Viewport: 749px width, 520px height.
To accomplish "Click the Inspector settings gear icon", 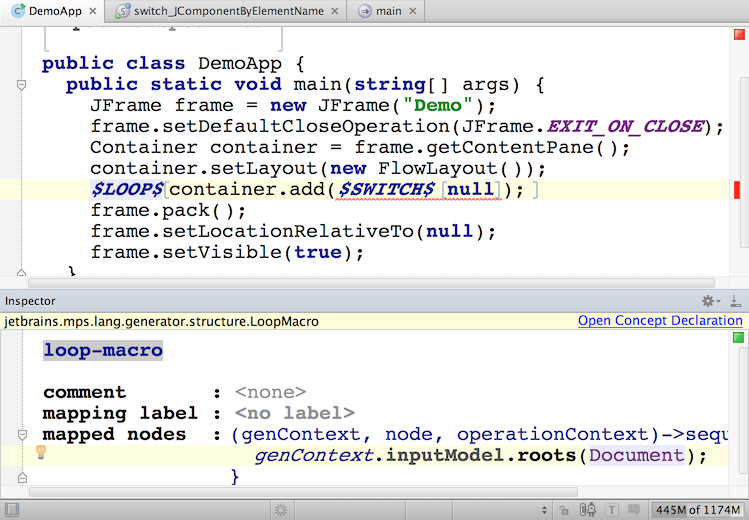I will coord(709,301).
